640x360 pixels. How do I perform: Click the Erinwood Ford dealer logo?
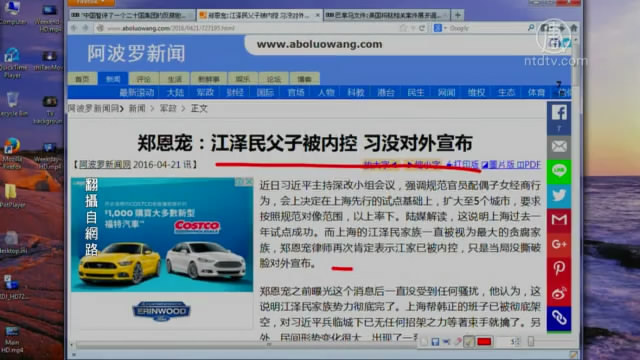(x=162, y=311)
